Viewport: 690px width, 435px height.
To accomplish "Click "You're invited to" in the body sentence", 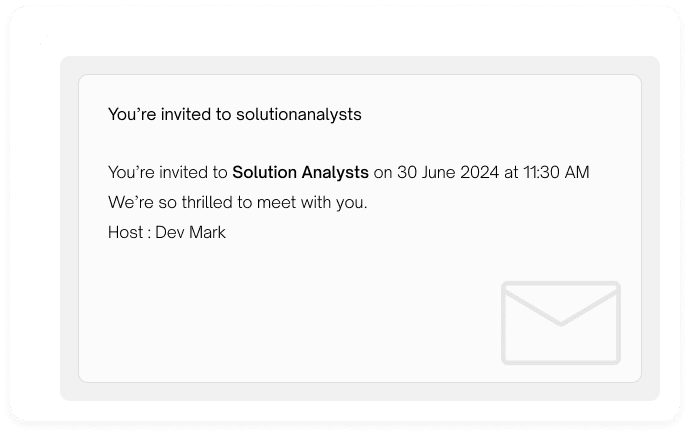I will point(168,172).
